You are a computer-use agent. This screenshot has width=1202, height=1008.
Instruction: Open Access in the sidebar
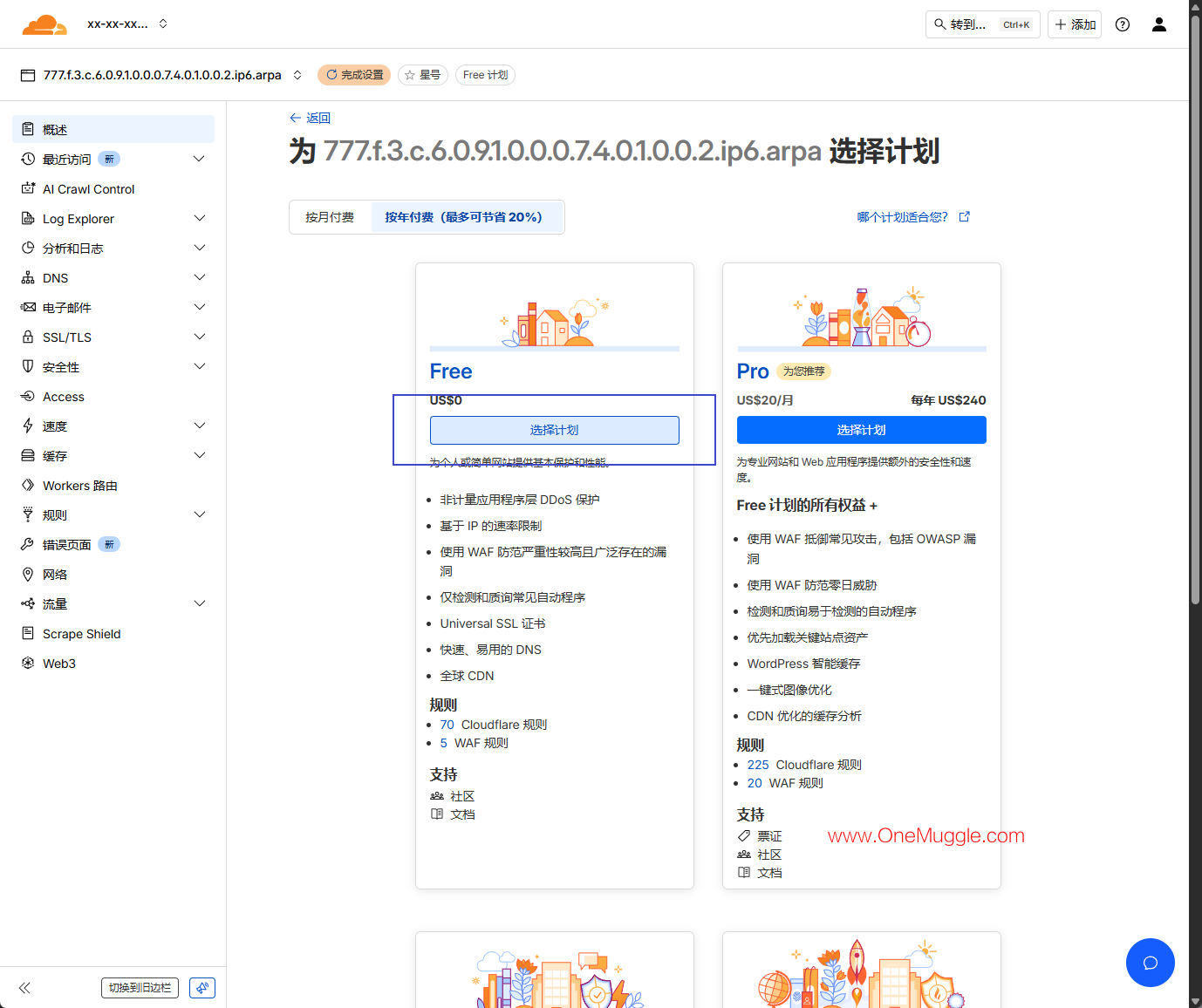113,396
